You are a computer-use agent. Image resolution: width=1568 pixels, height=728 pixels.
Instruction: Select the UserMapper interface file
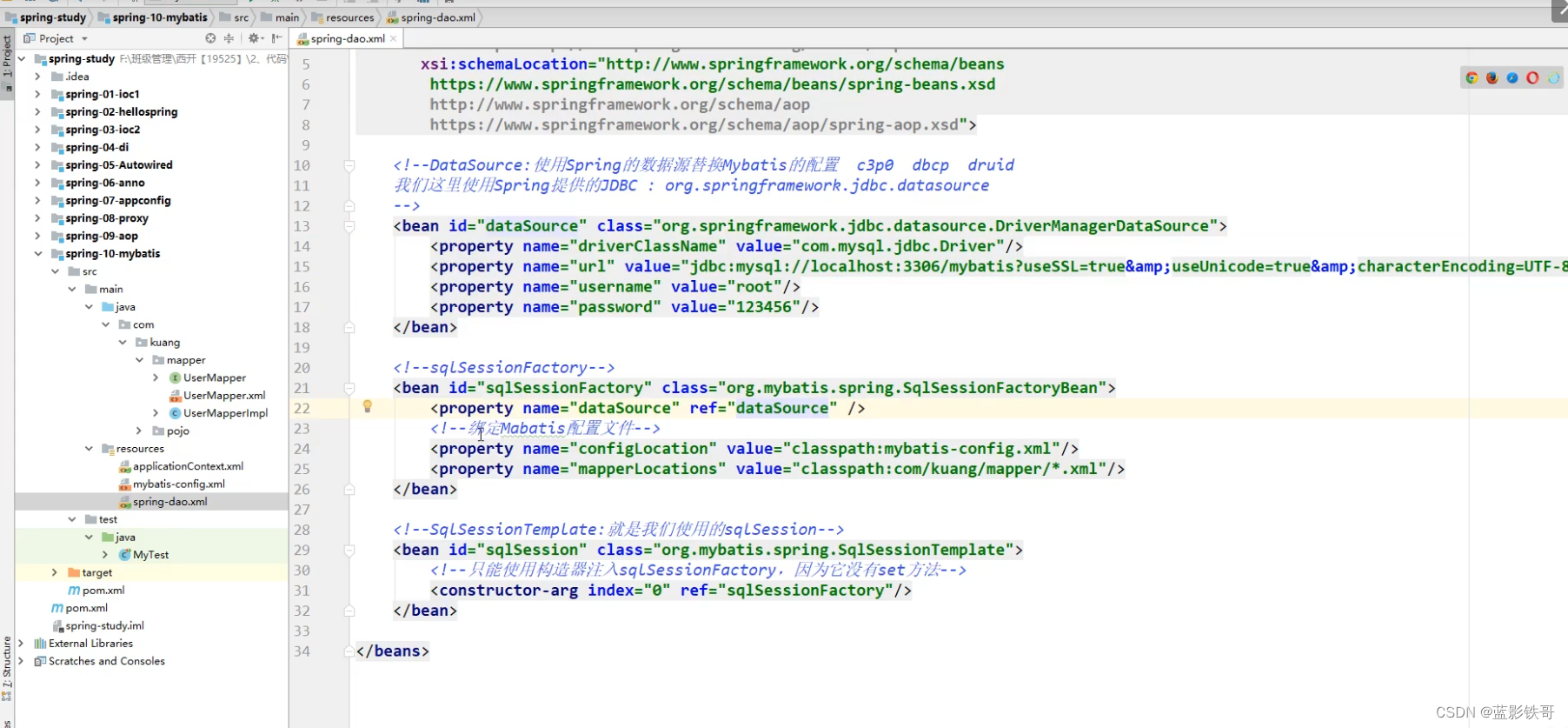tap(214, 378)
